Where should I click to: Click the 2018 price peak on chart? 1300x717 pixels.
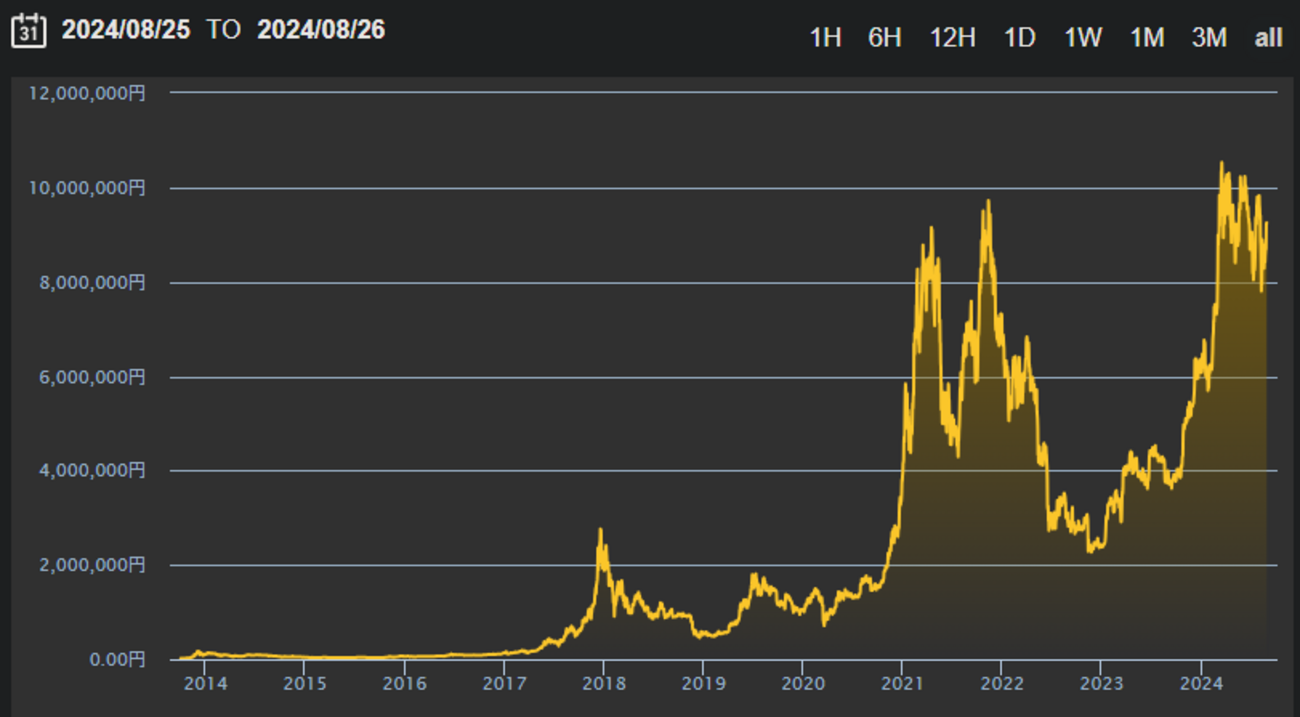[x=600, y=530]
